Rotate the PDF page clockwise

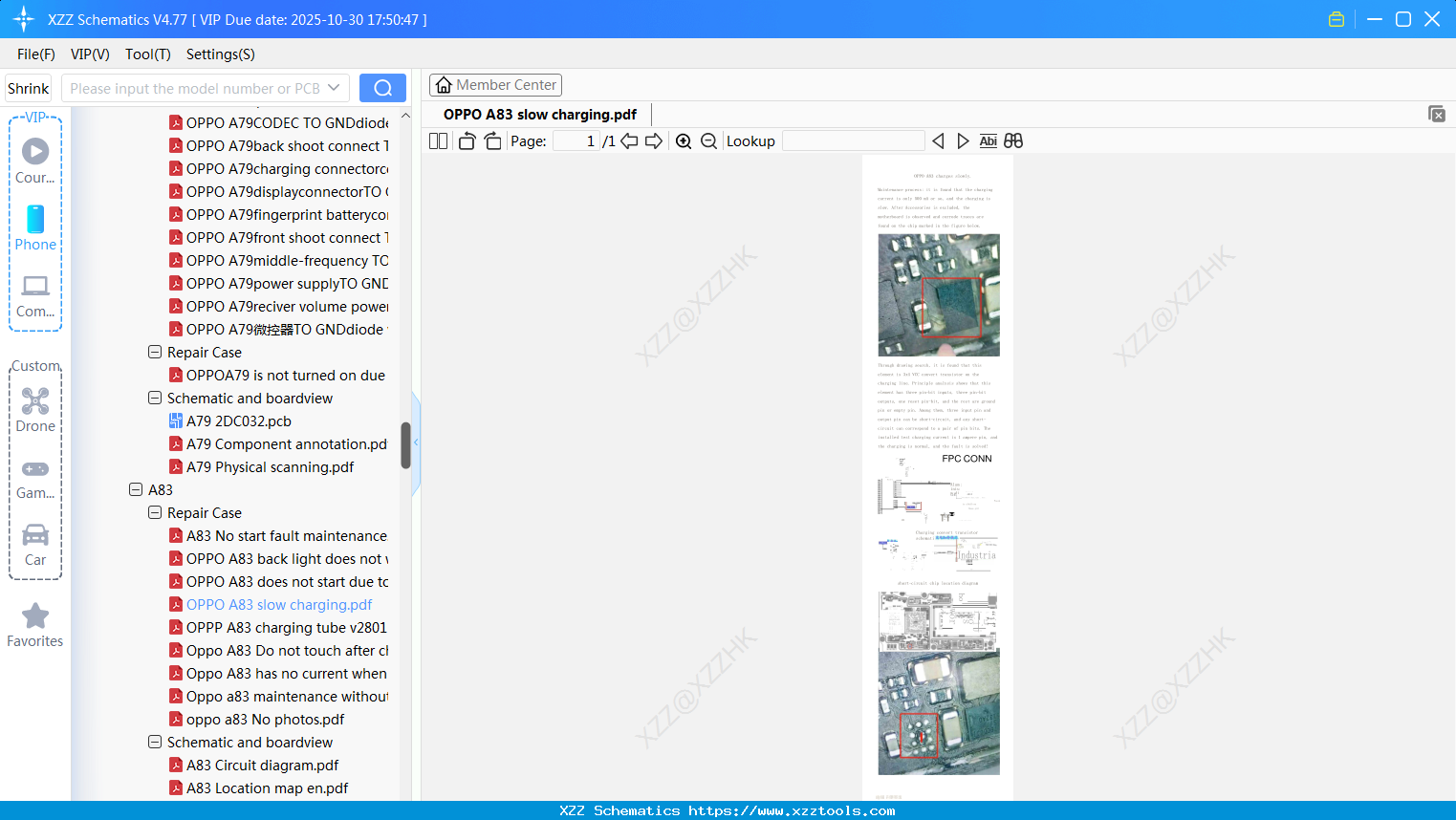point(492,141)
